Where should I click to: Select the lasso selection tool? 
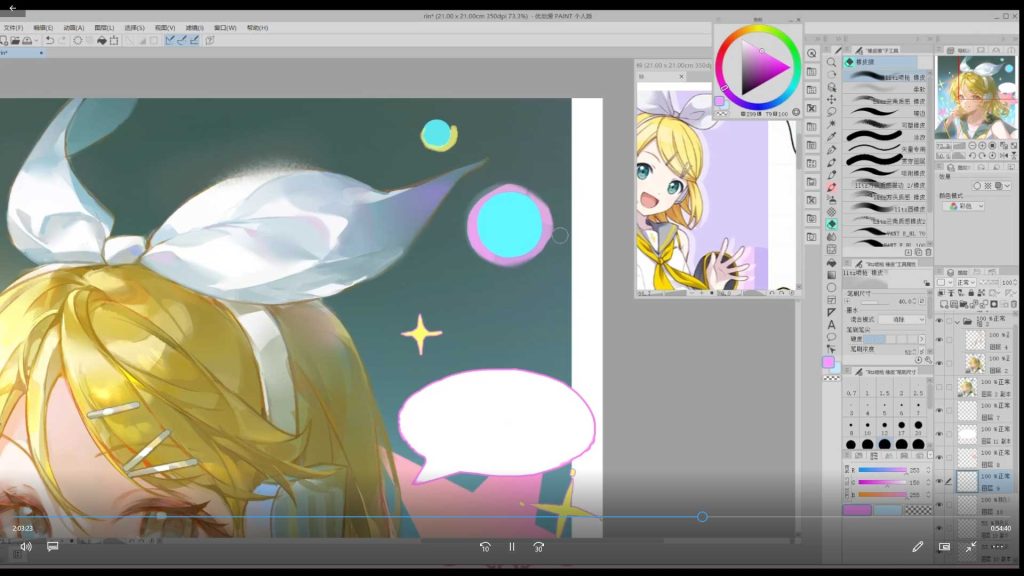point(831,112)
